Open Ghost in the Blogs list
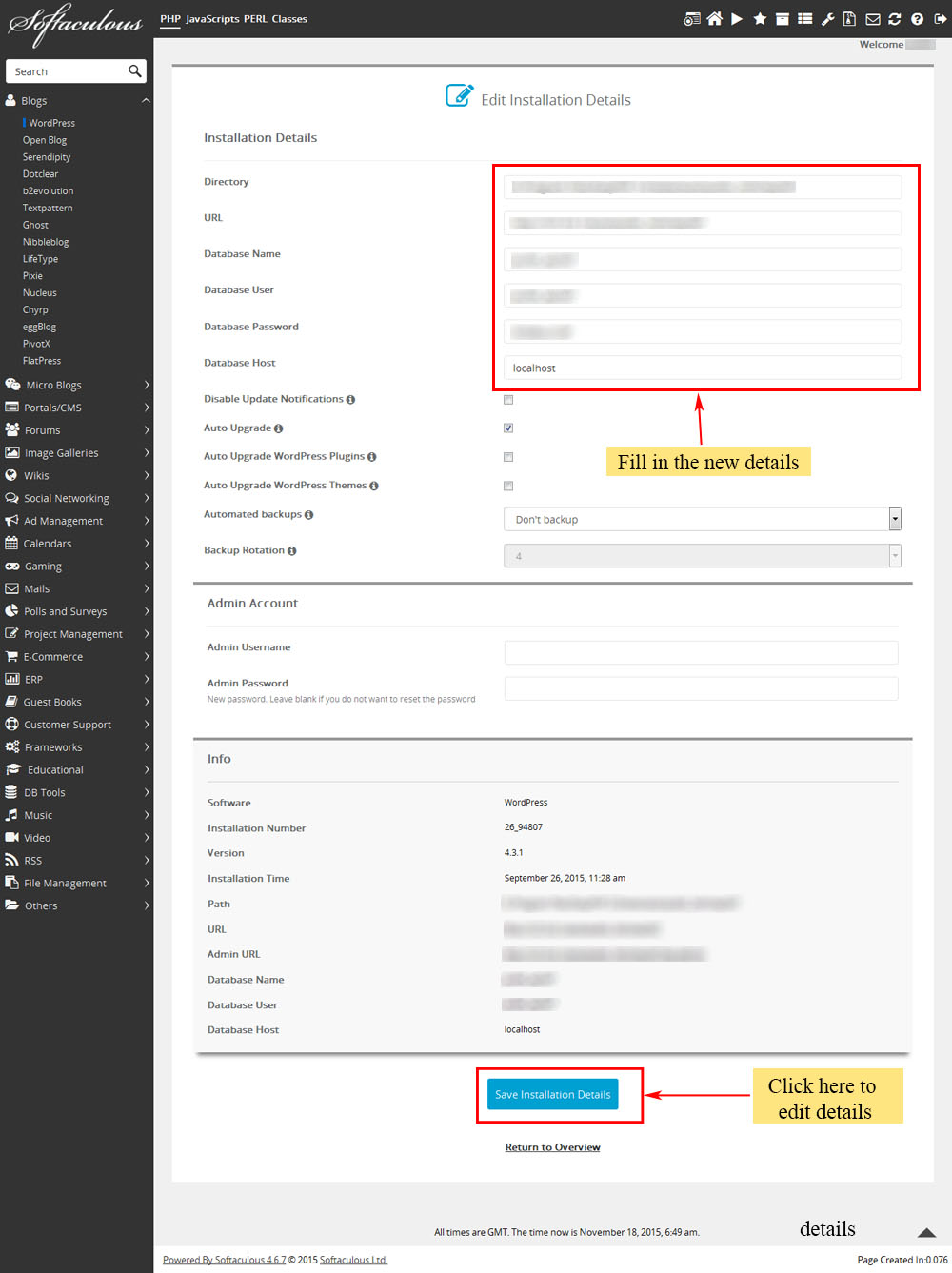Viewport: 952px width, 1273px height. [35, 225]
